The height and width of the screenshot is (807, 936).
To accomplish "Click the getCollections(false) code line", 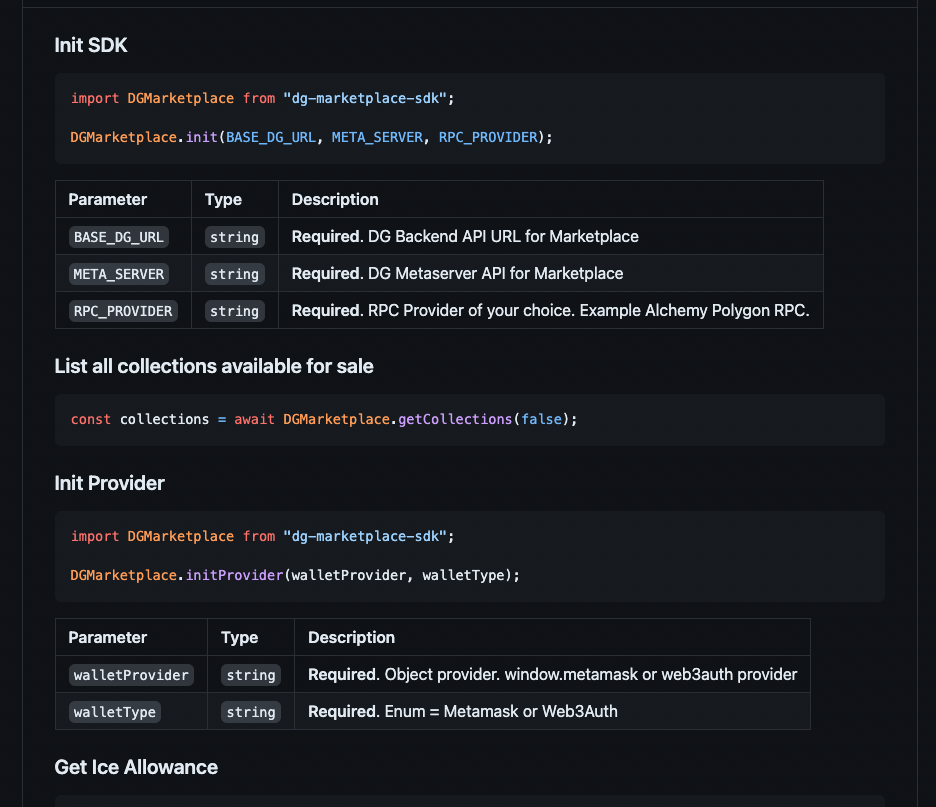I will click(324, 420).
